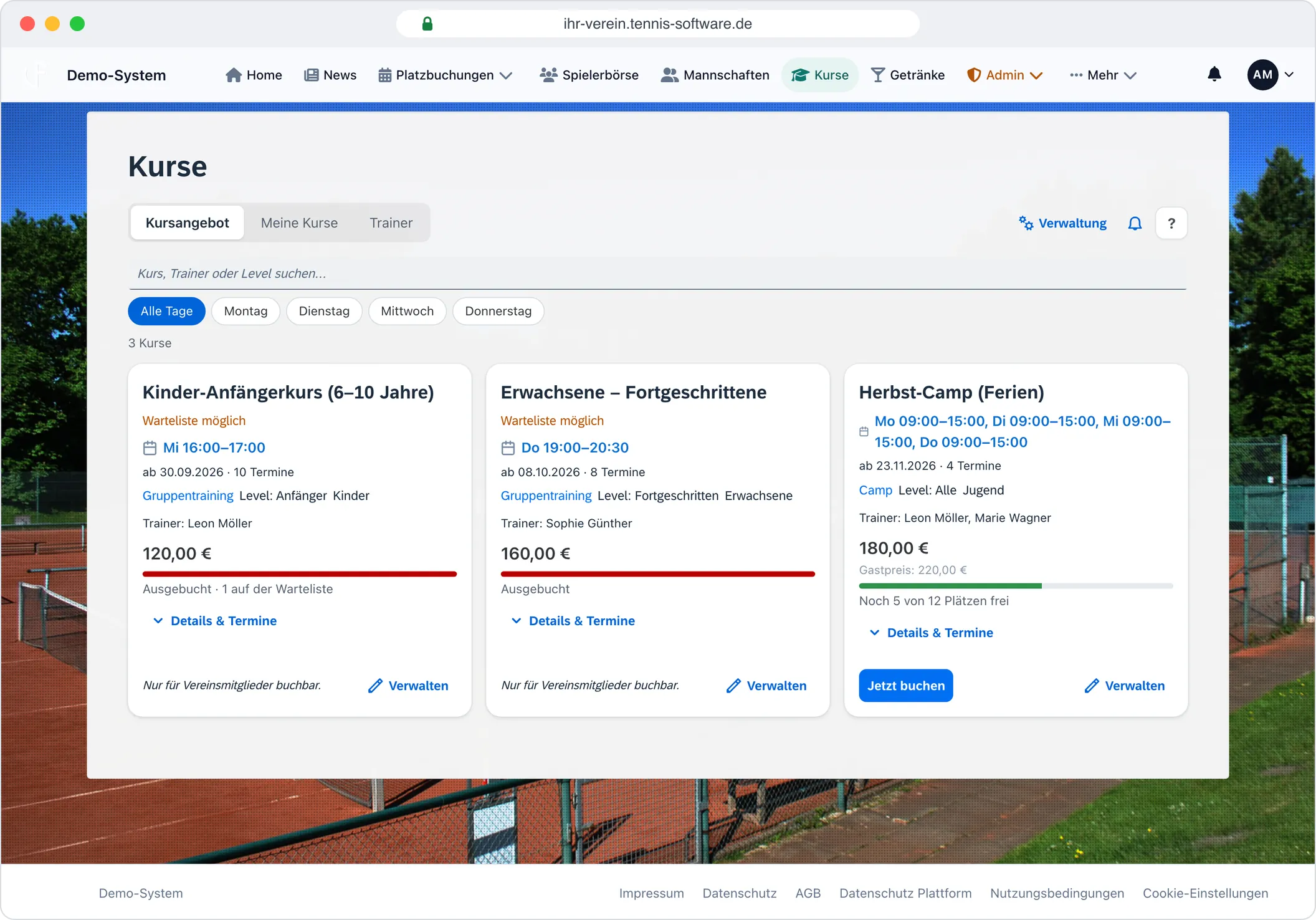Filter courses by Montag
Viewport: 1316px width, 920px height.
click(246, 311)
